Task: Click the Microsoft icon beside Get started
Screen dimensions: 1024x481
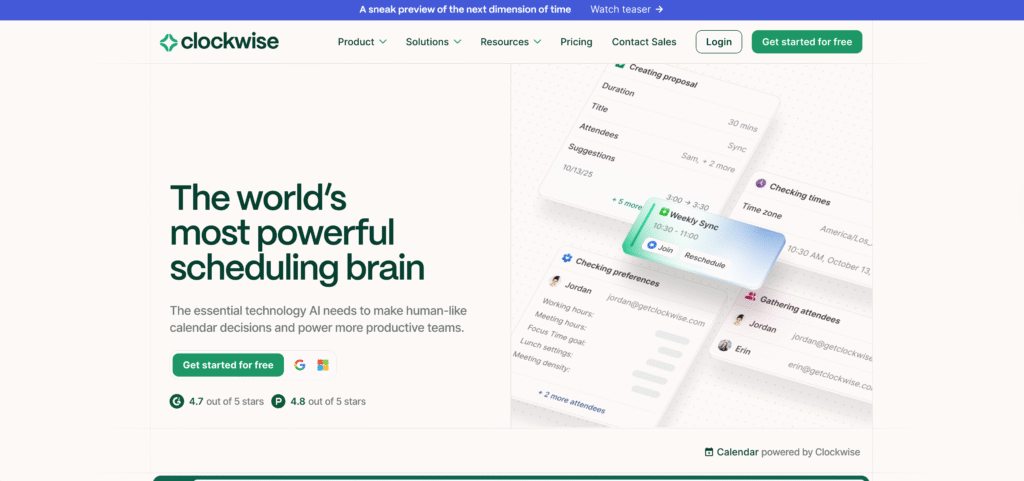Action: [323, 365]
